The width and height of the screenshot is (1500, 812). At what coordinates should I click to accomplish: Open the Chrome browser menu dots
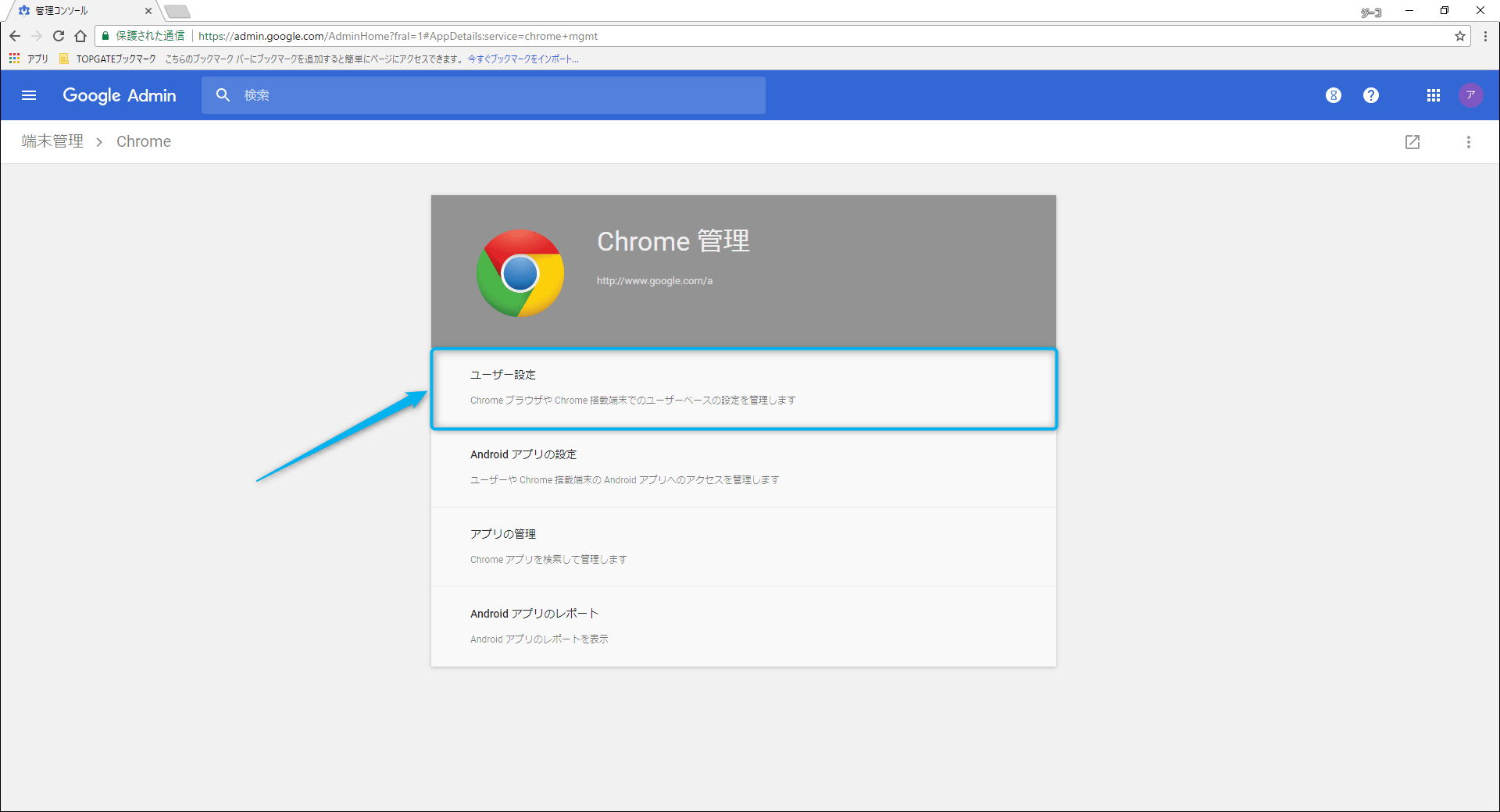(x=1486, y=36)
